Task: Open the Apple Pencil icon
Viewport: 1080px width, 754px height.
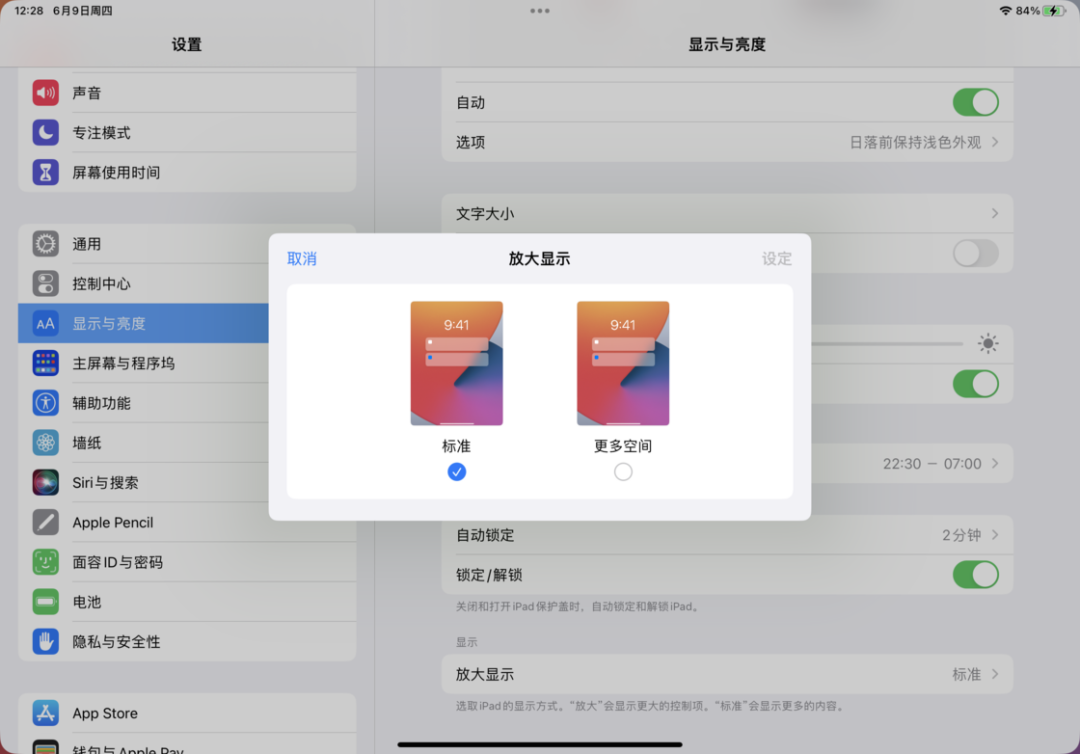Action: click(45, 522)
